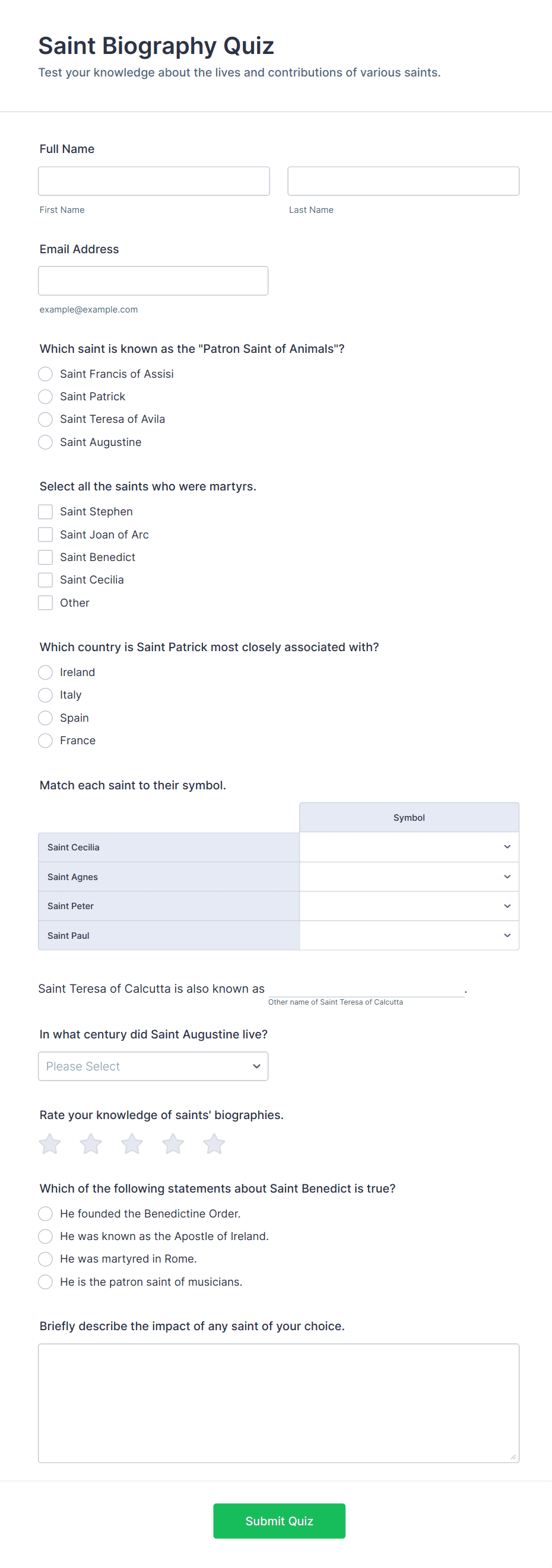Screen dimensions: 552x1568
Task: Click the saint impact description textarea
Action: click(278, 1403)
